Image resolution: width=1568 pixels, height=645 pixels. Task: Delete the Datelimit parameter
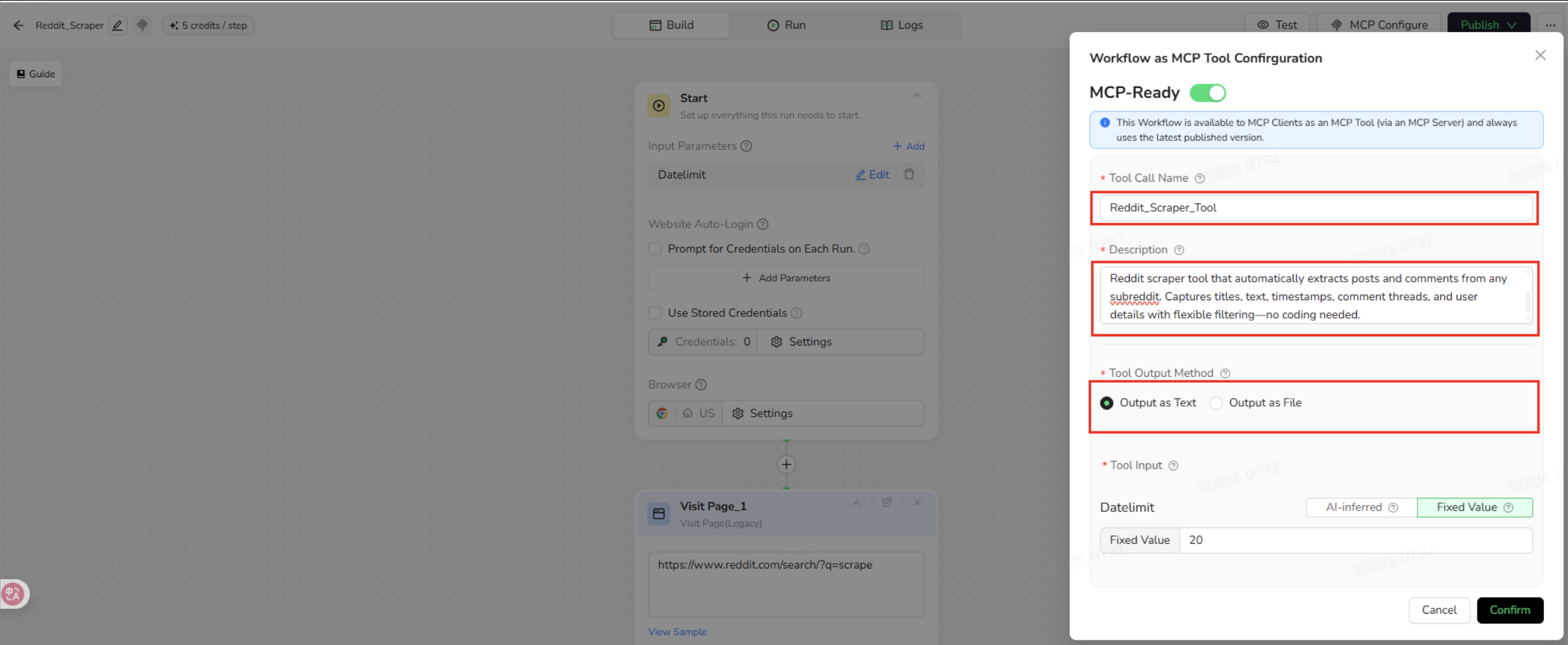tap(909, 174)
